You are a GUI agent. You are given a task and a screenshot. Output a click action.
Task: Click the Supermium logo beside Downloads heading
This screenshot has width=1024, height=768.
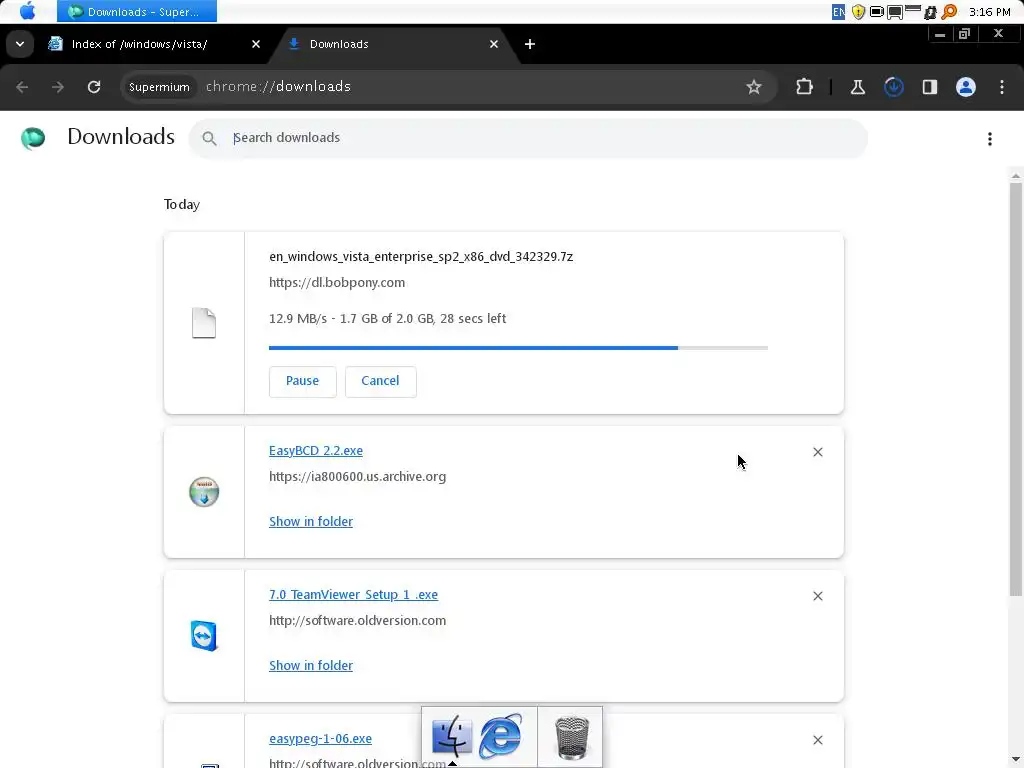[33, 138]
